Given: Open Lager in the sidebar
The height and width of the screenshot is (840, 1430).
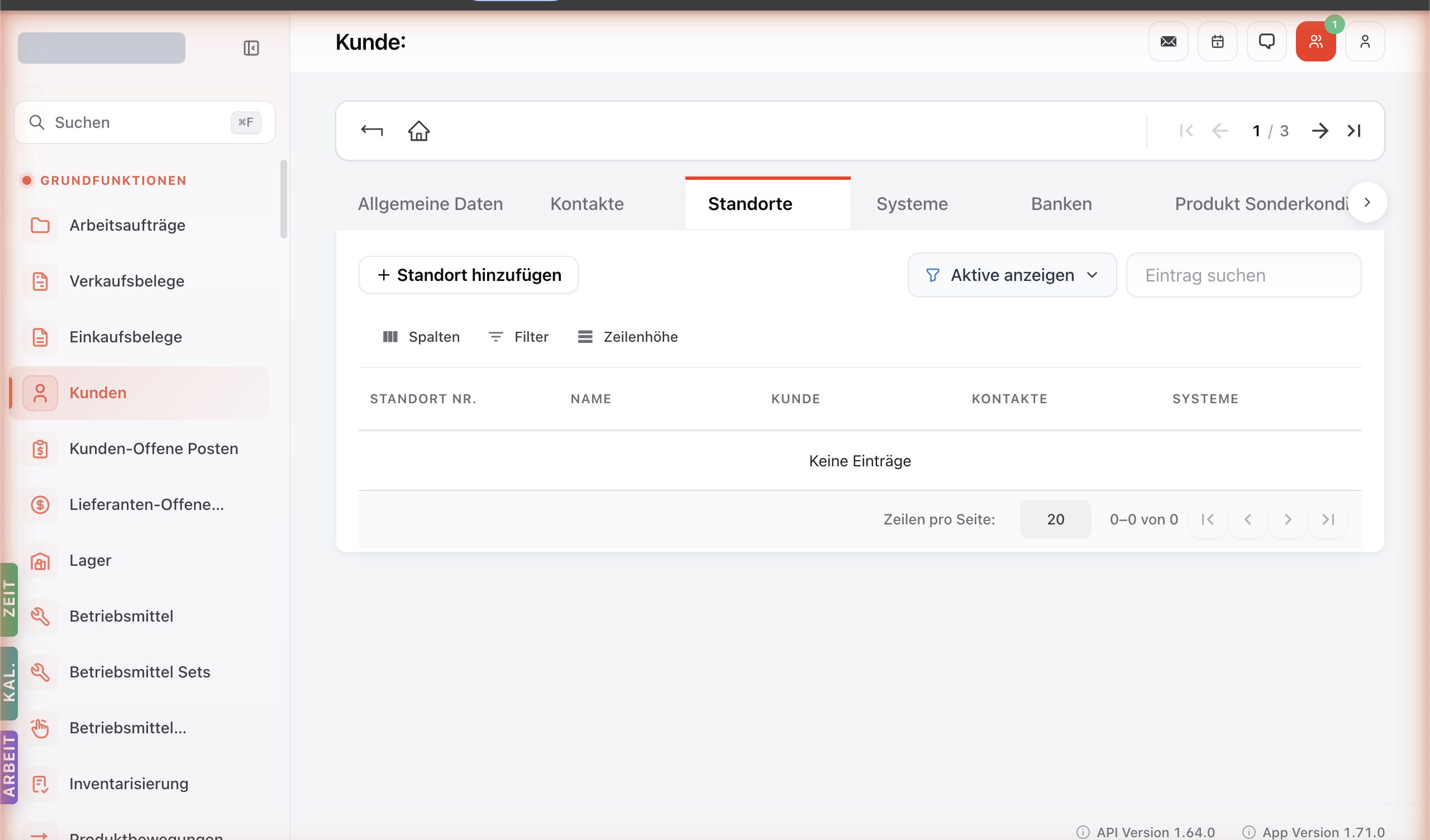Looking at the screenshot, I should pos(139,560).
